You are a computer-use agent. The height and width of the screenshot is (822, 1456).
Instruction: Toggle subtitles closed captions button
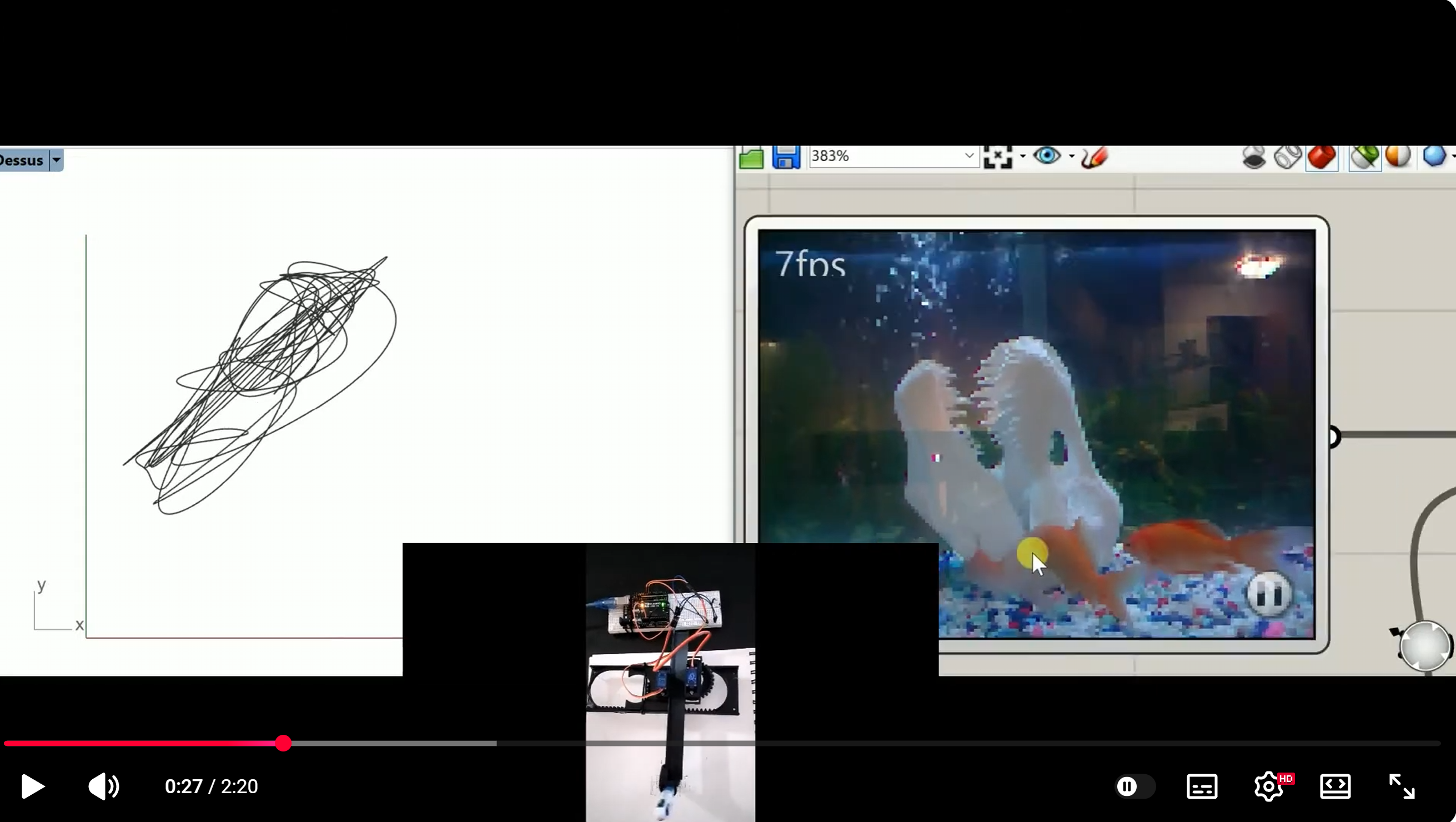(x=1202, y=786)
